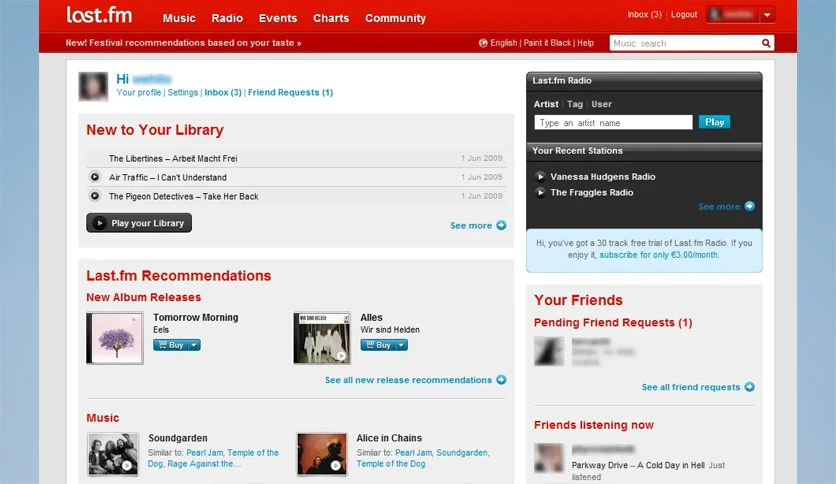
Task: Switch radio to Artist tab
Action: pos(546,104)
